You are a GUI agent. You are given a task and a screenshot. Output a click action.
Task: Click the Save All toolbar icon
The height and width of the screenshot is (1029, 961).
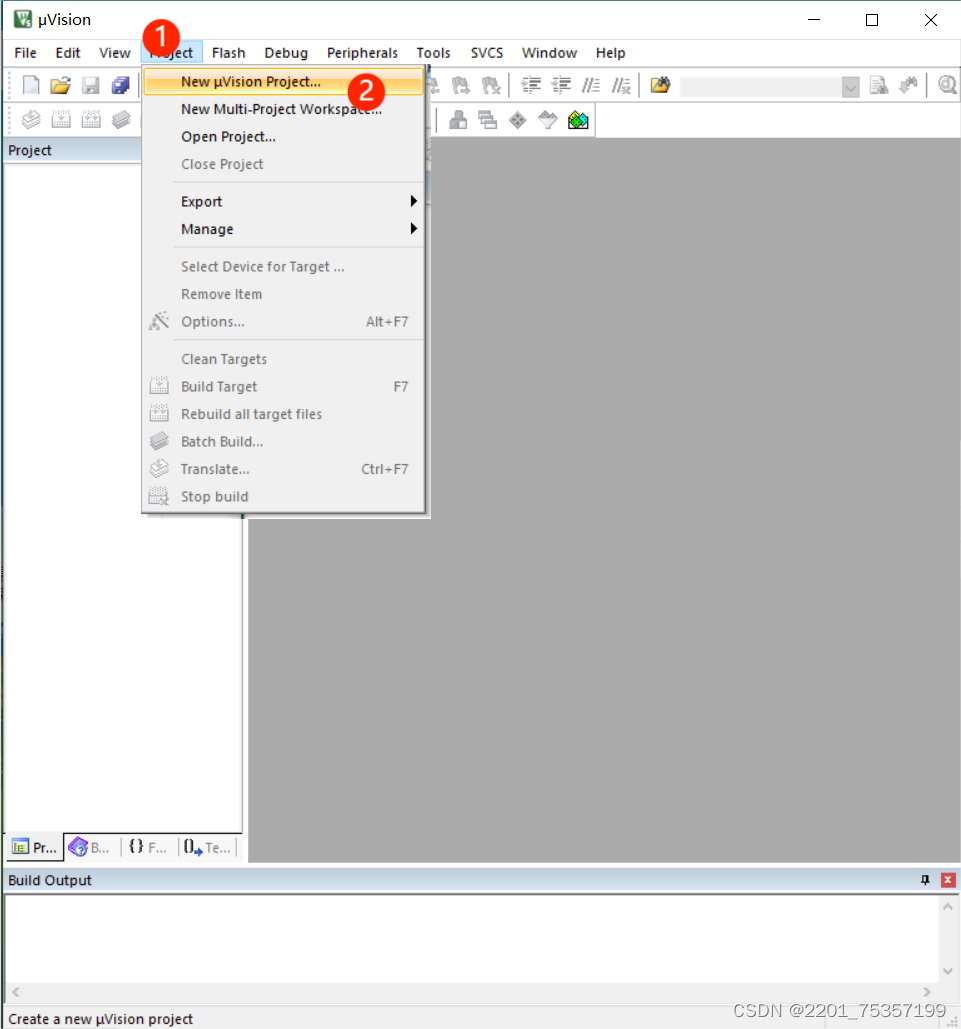coord(121,85)
